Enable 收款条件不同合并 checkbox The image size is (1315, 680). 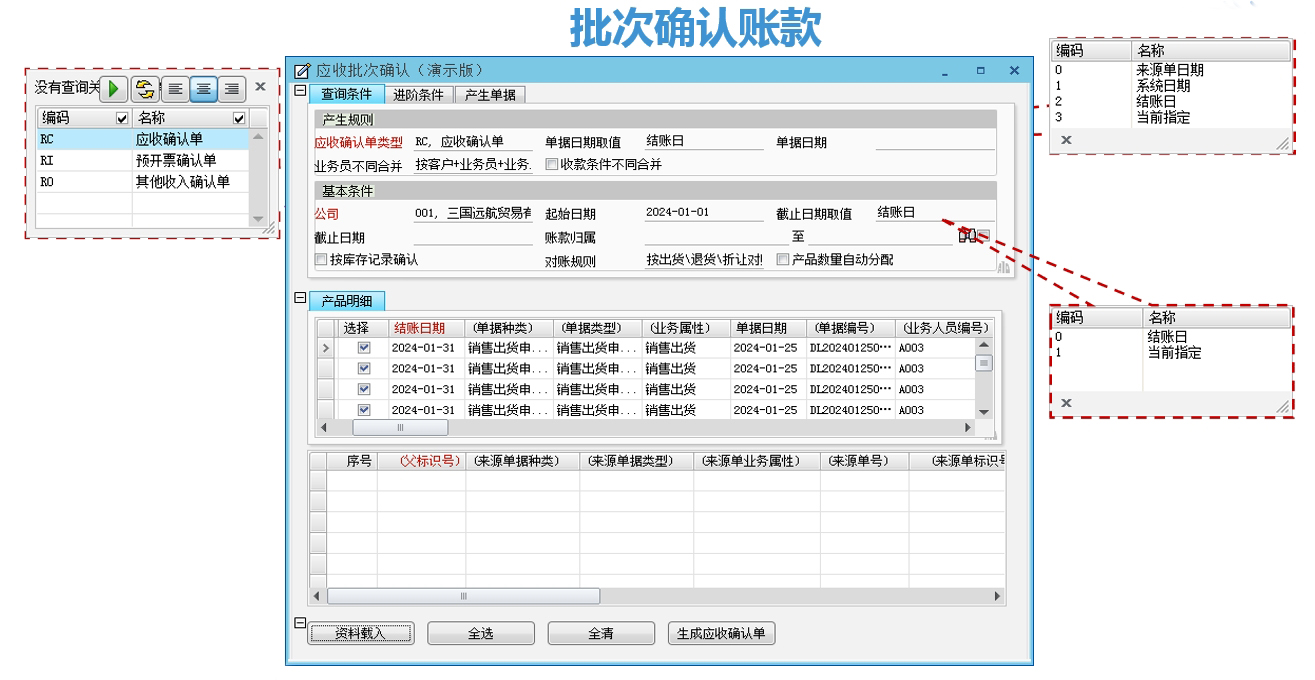click(x=551, y=164)
